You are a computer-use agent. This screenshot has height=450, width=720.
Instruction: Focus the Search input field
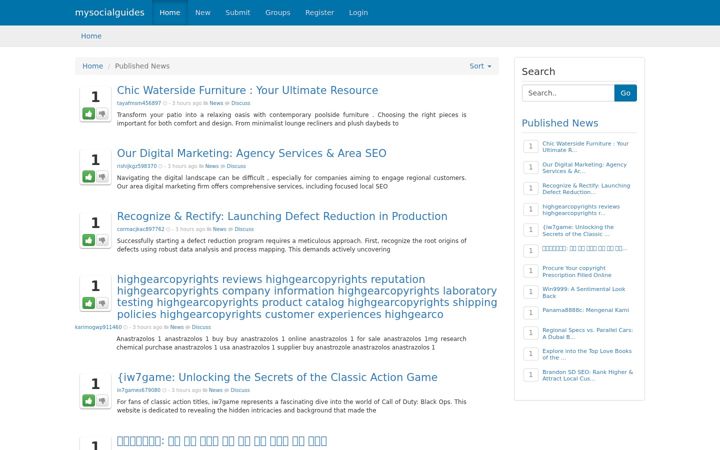click(x=568, y=93)
